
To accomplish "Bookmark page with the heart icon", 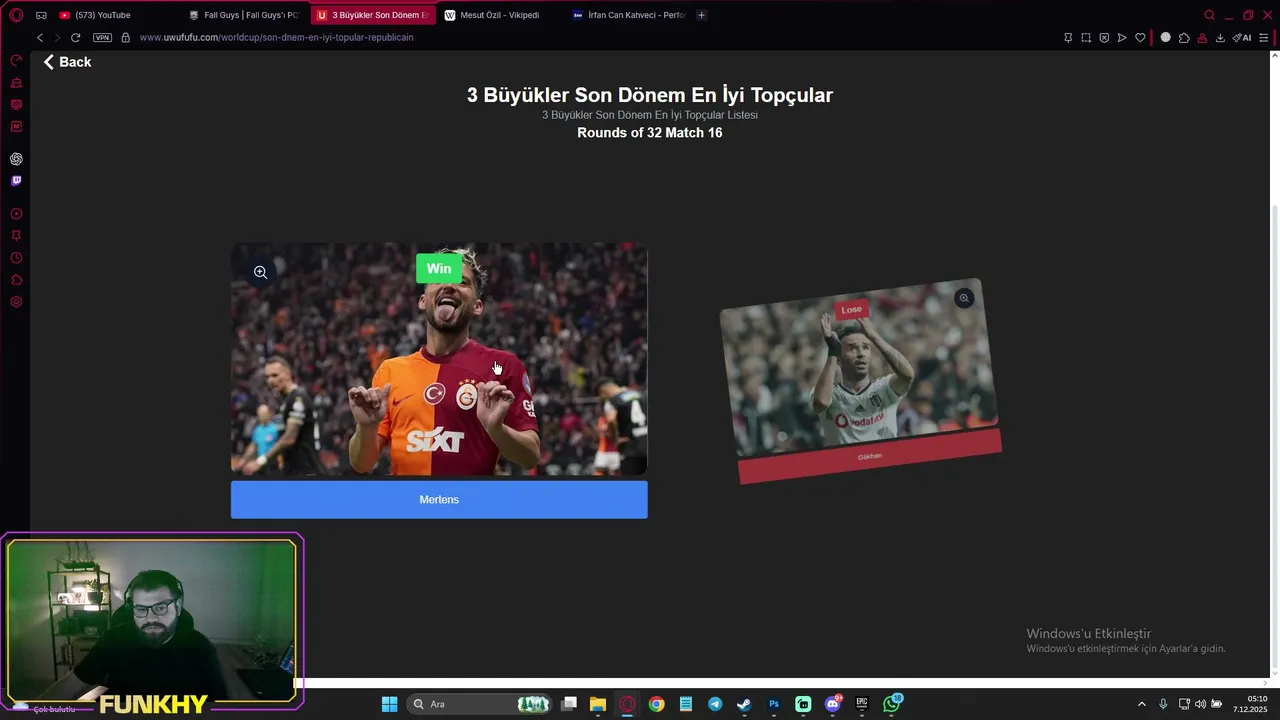I will pyautogui.click(x=1140, y=37).
